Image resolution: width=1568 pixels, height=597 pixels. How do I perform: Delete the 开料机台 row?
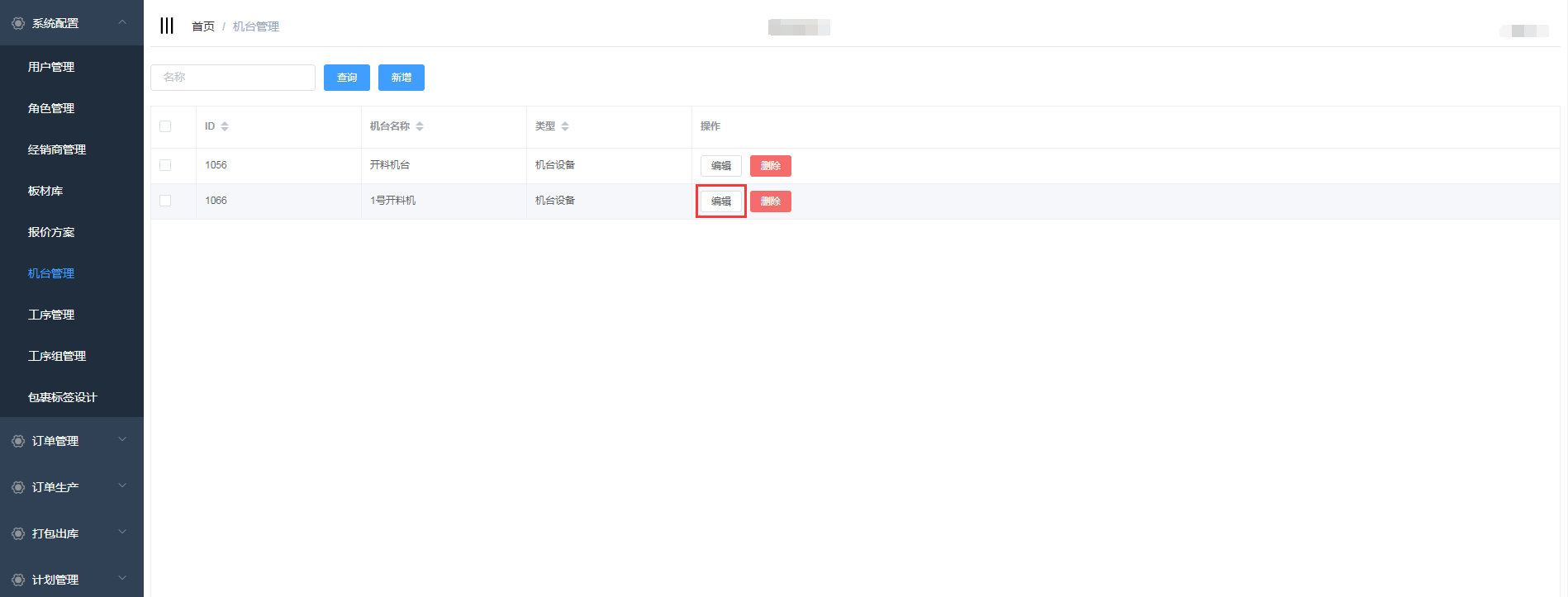770,166
